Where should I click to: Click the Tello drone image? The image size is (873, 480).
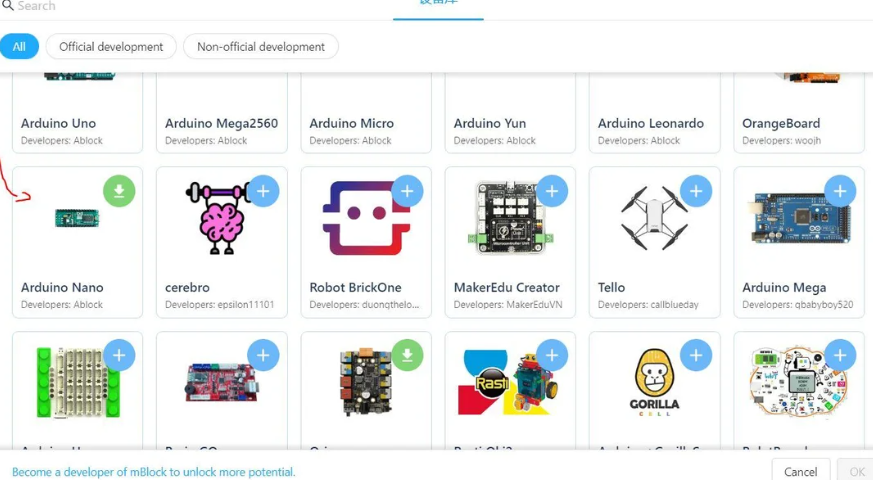[x=654, y=220]
